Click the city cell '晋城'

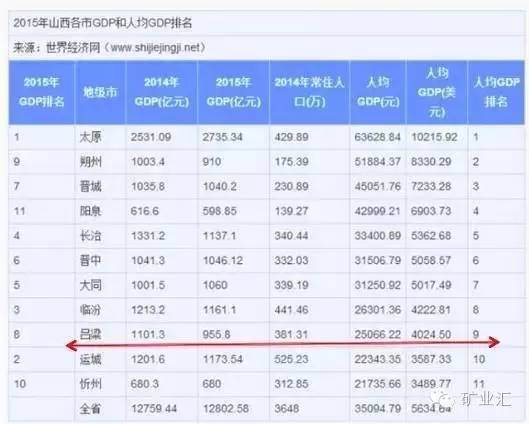coord(90,186)
